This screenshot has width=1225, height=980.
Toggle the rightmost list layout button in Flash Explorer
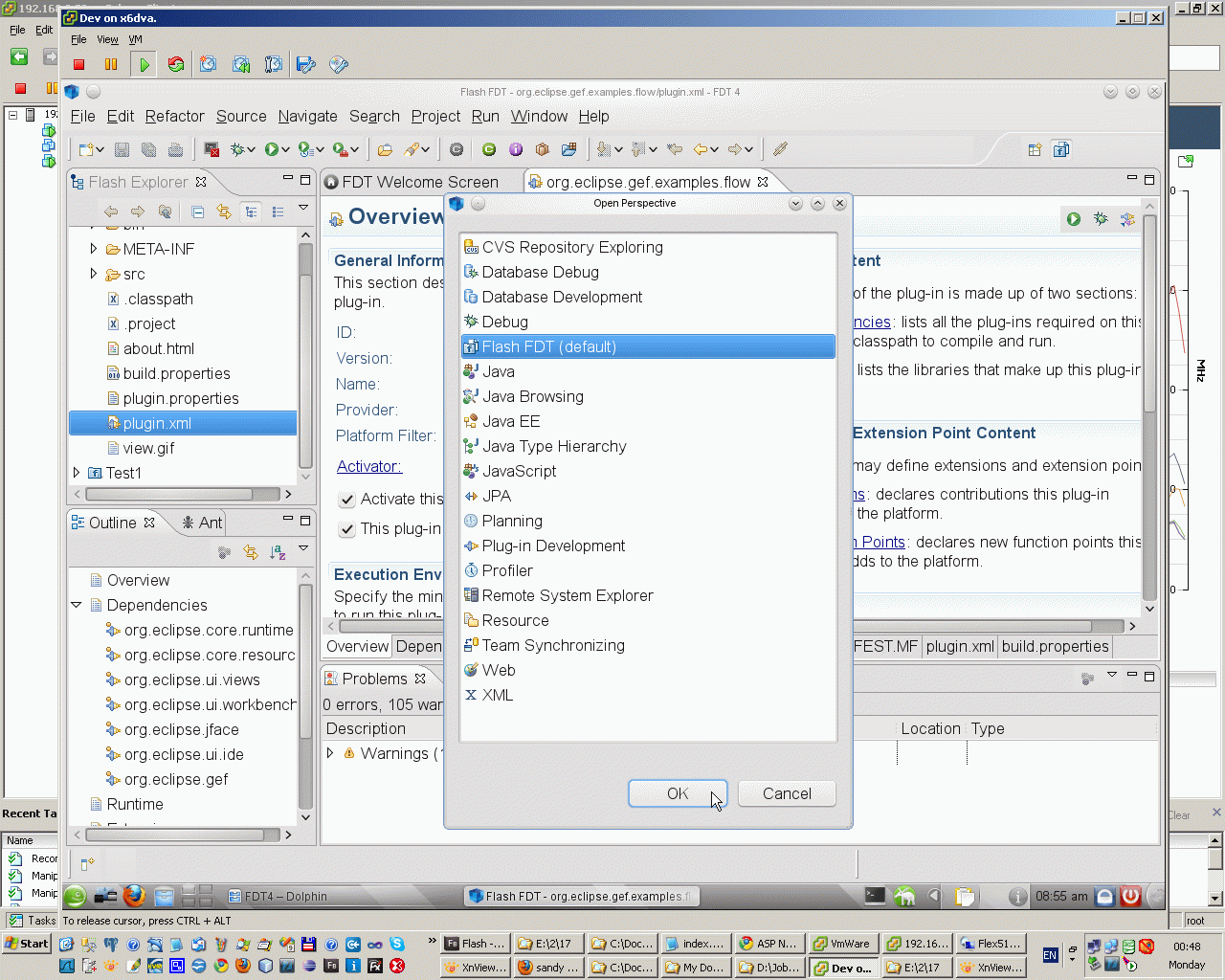pos(278,212)
